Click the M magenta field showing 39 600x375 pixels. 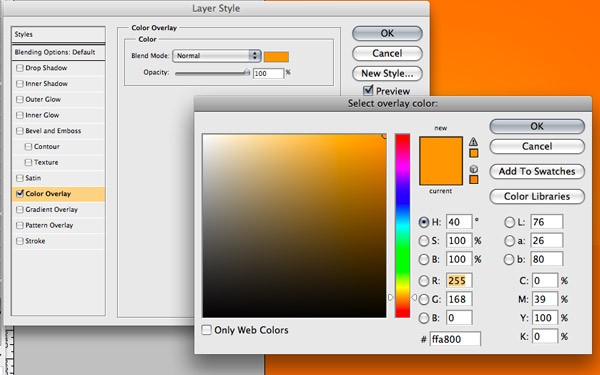pyautogui.click(x=544, y=299)
